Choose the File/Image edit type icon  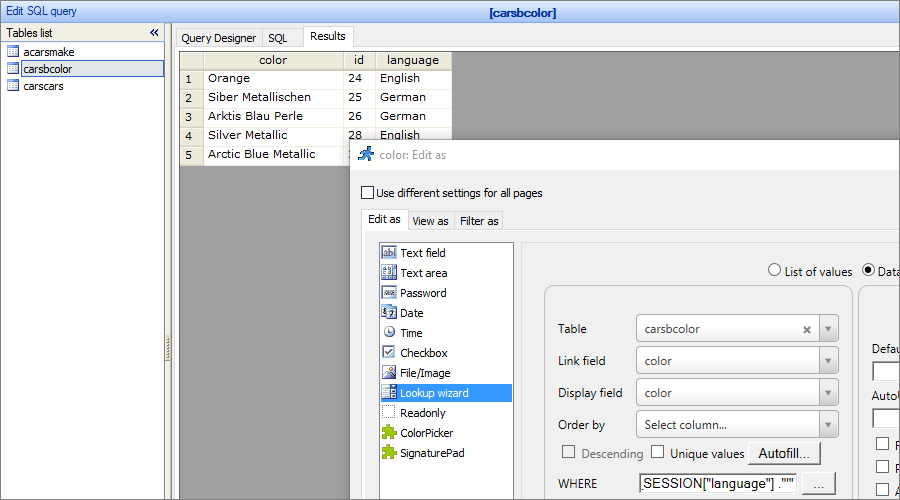tap(389, 373)
